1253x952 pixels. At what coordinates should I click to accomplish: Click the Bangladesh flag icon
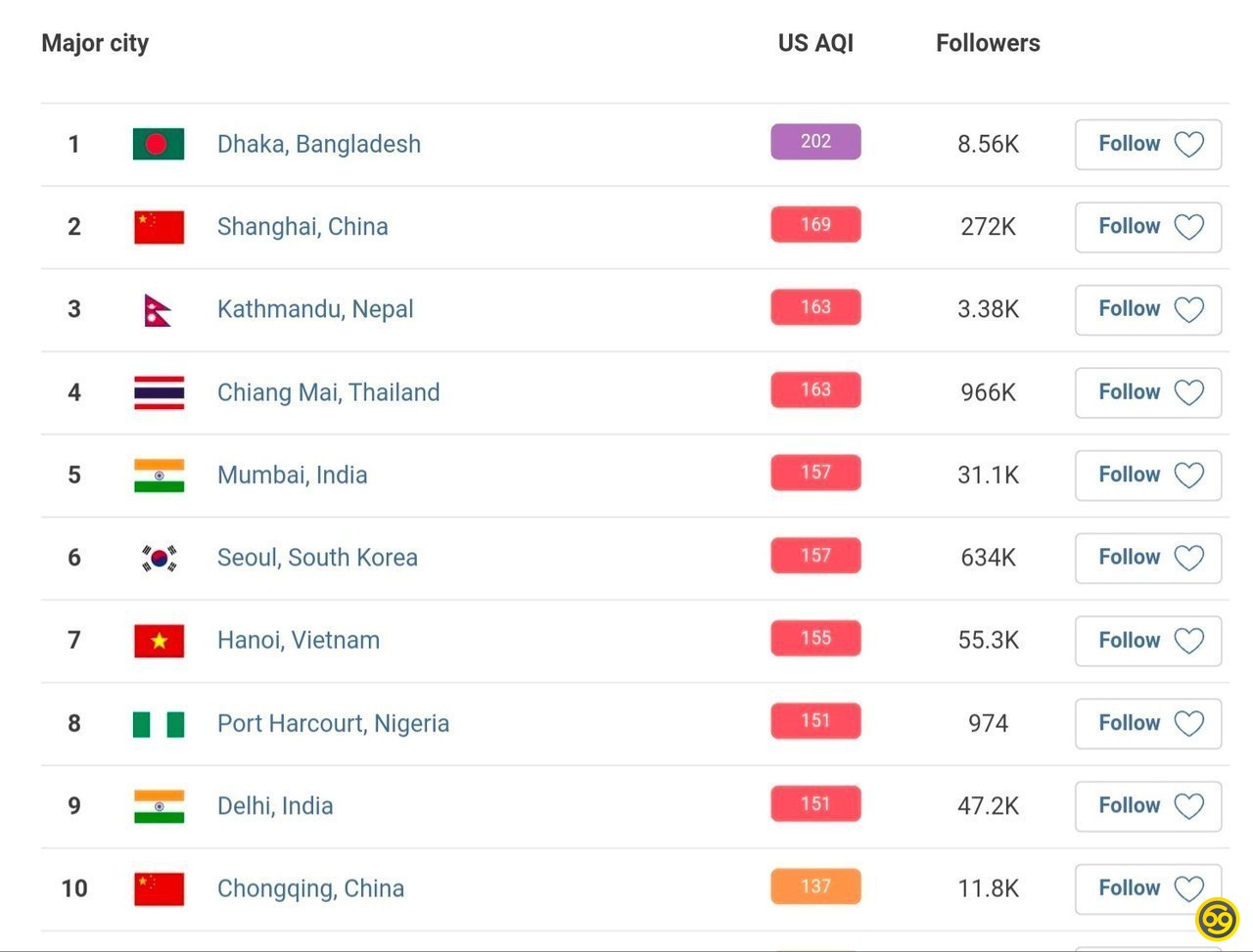pyautogui.click(x=159, y=144)
